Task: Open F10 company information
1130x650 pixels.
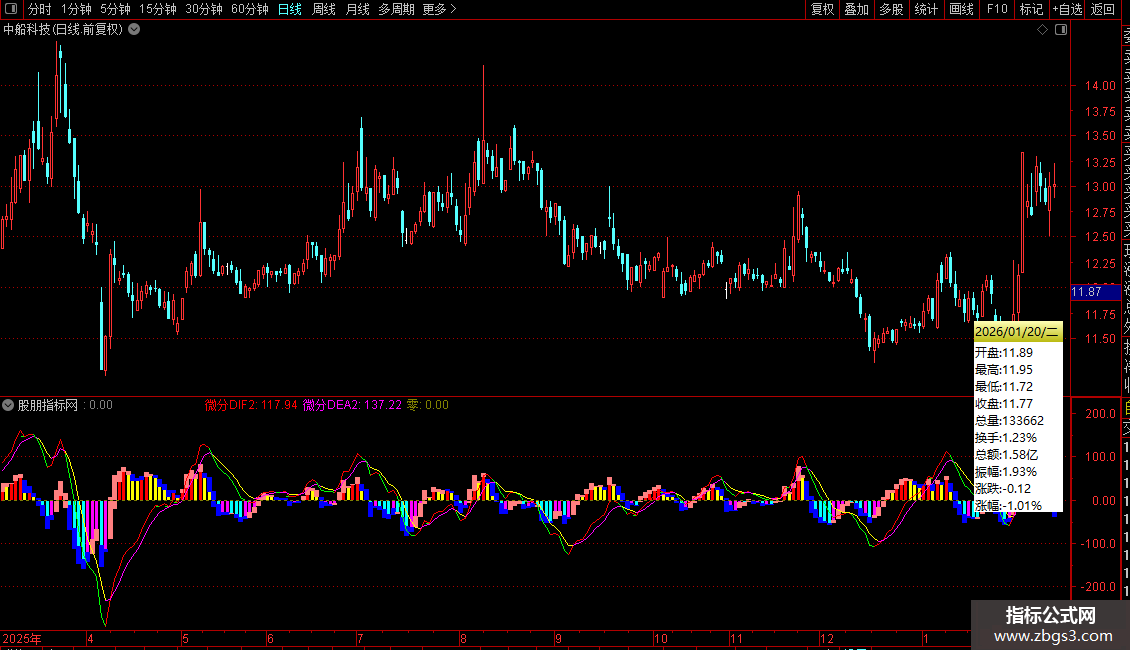Action: [x=997, y=9]
